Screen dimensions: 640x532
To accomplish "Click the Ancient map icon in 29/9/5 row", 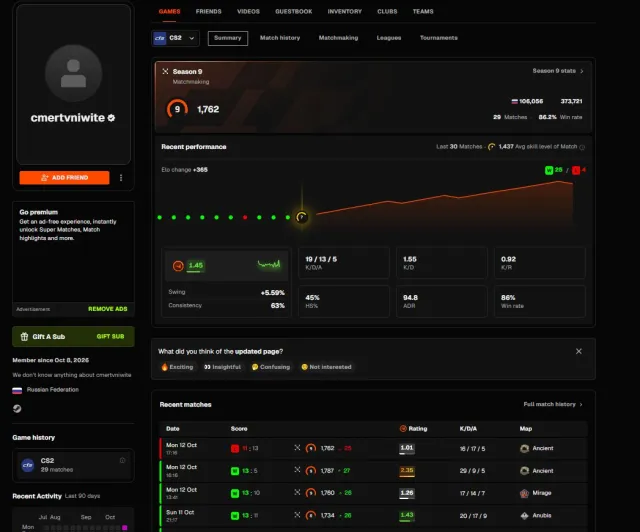I will click(x=524, y=471).
